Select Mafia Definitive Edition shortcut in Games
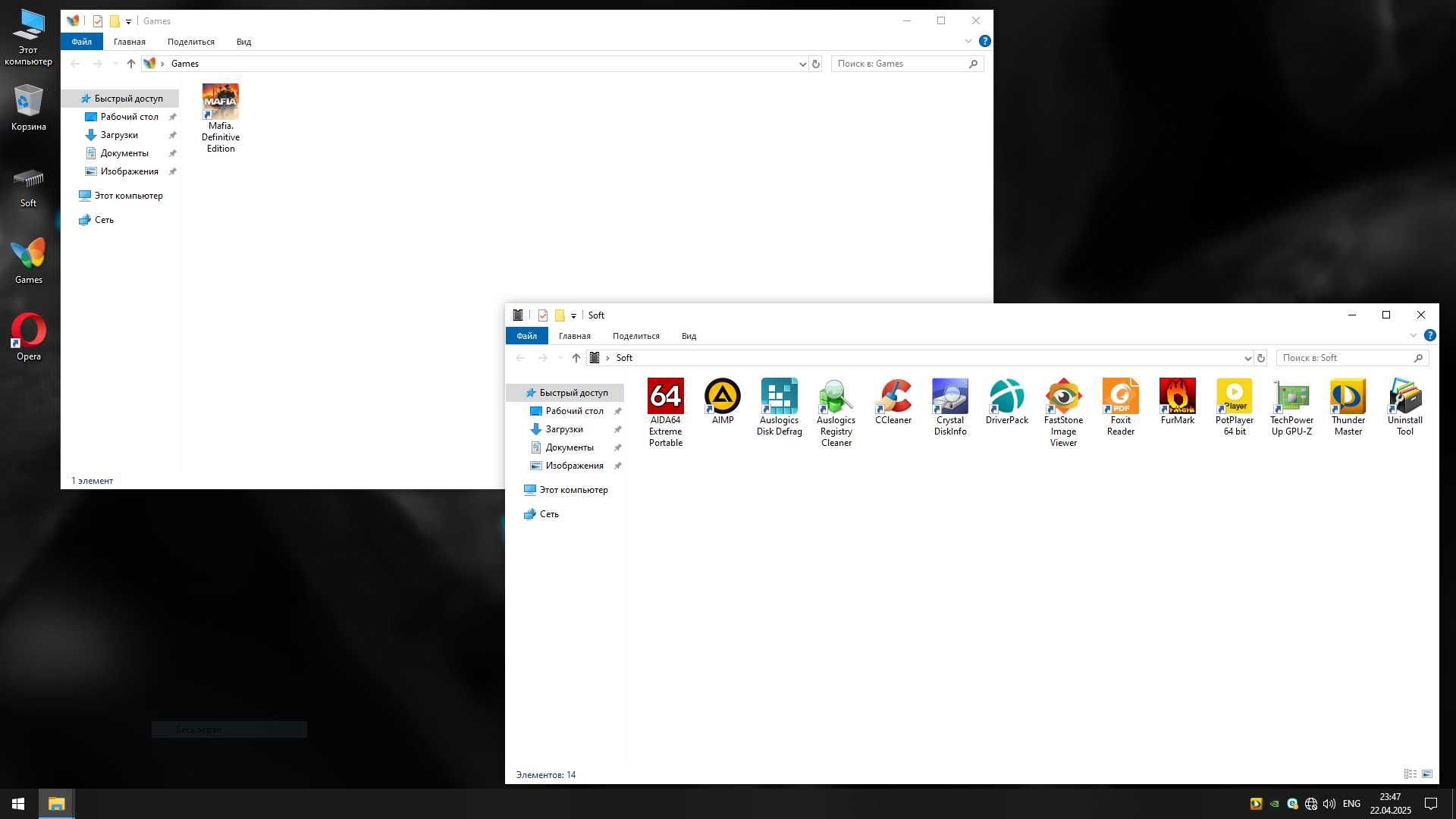The image size is (1456, 819). click(220, 118)
